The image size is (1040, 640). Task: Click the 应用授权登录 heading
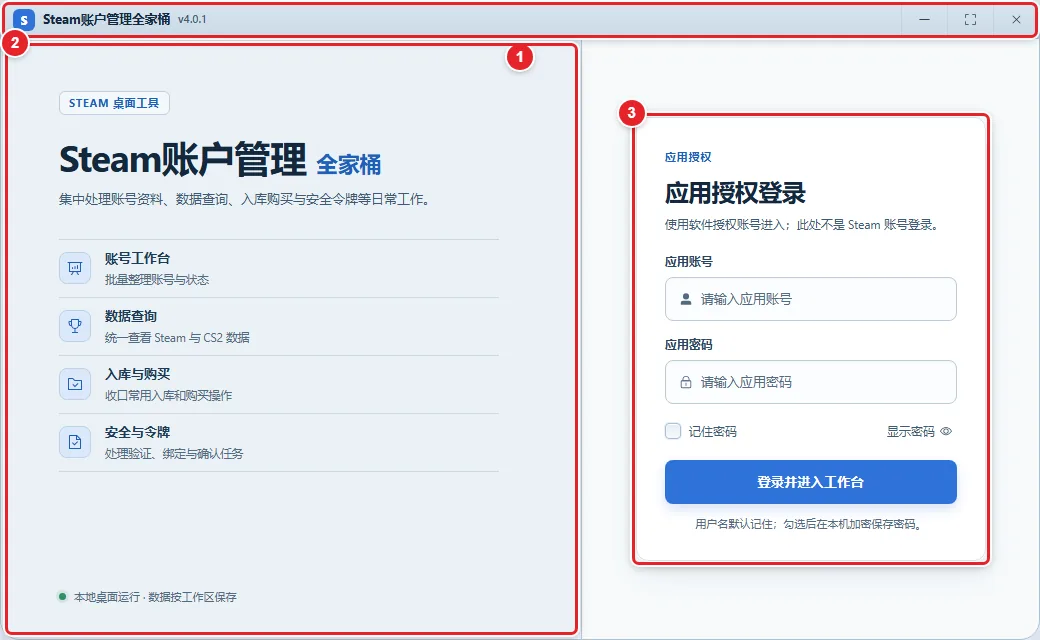735,193
